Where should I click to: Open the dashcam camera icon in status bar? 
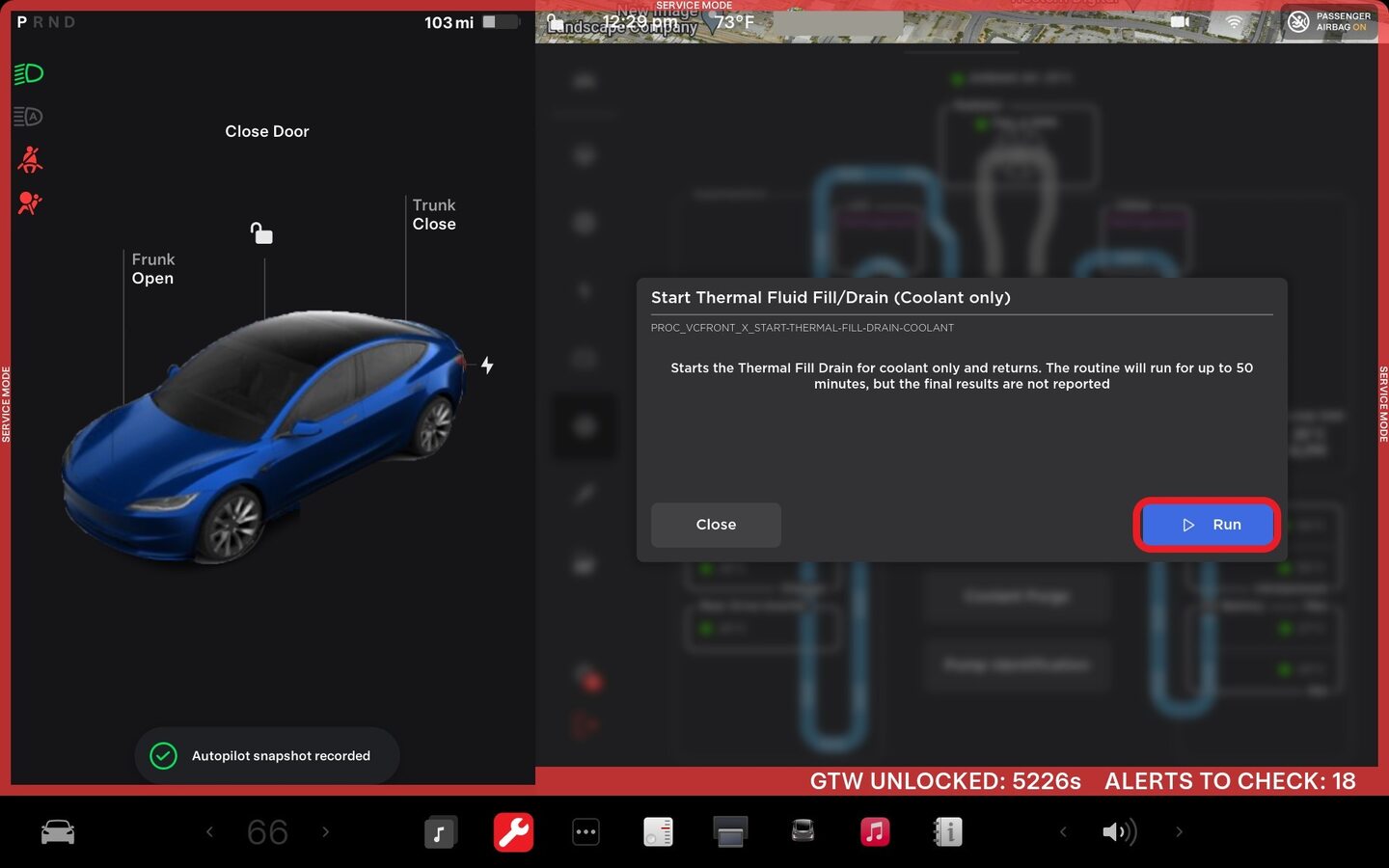(x=1179, y=21)
